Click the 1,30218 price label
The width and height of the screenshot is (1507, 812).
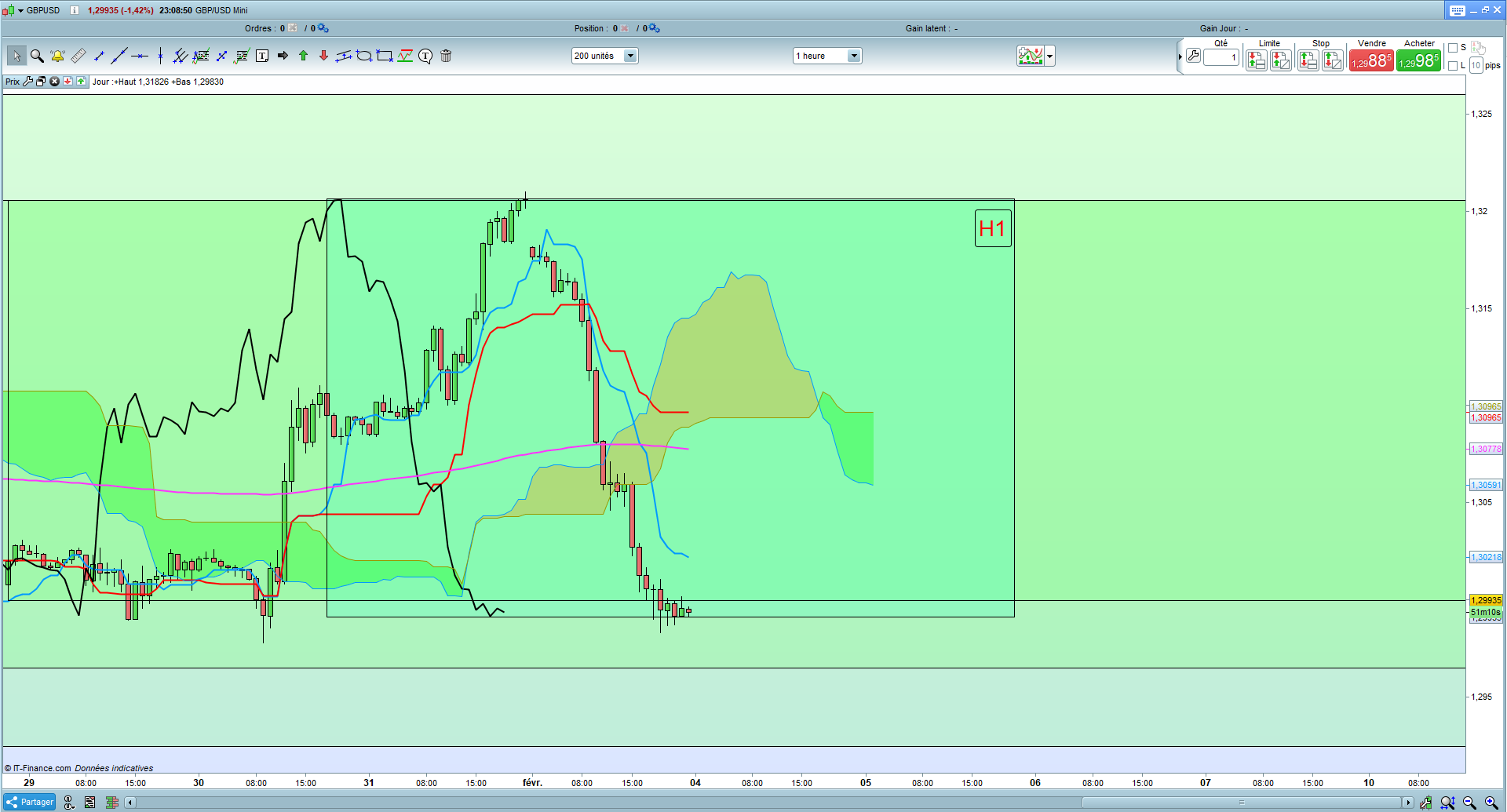click(1486, 557)
